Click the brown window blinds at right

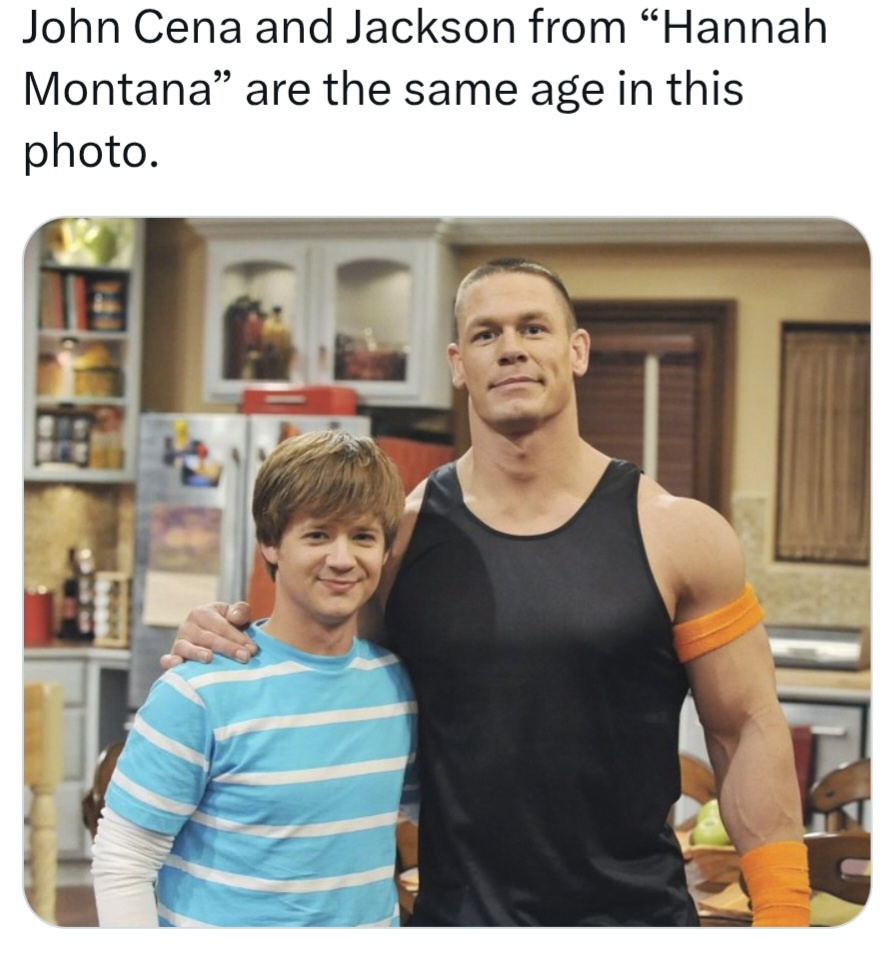pos(823,445)
